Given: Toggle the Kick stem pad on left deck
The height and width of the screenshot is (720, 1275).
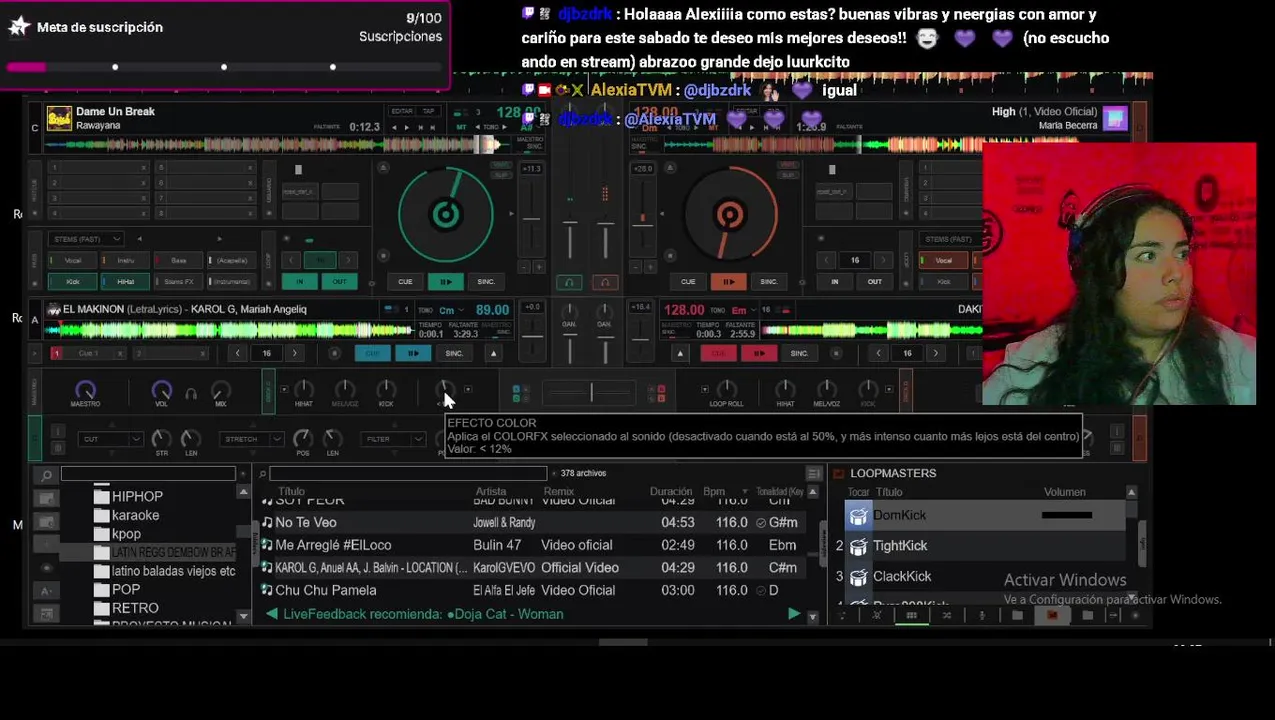Looking at the screenshot, I should (x=73, y=282).
